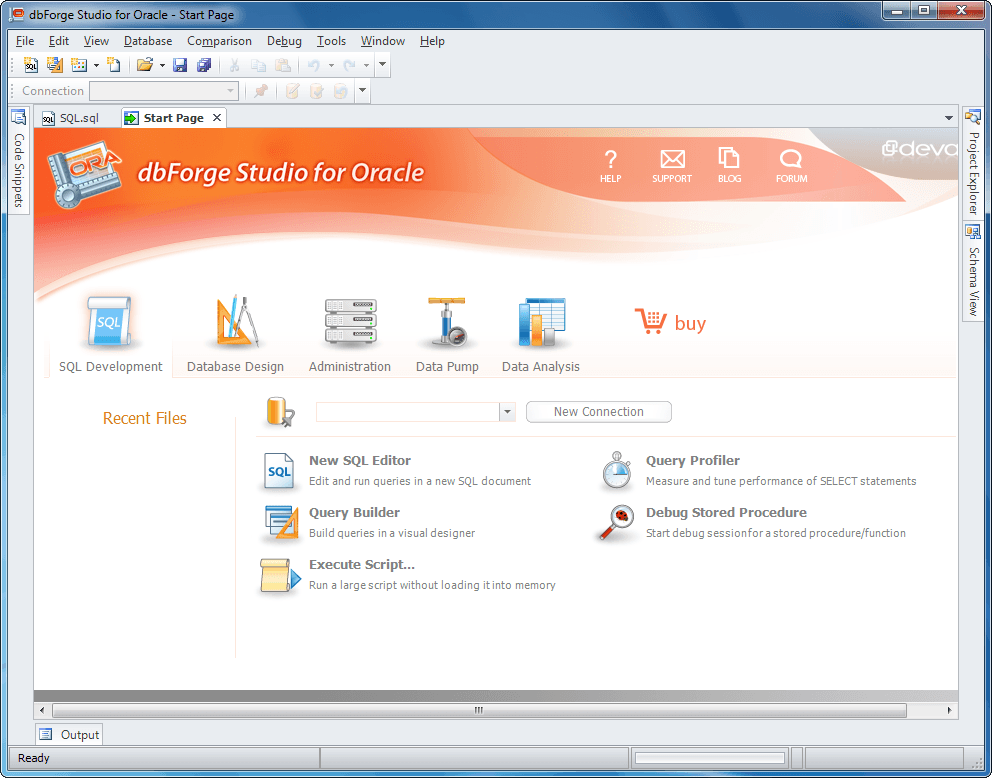The height and width of the screenshot is (778, 992).
Task: Open the Tools menu
Action: click(331, 40)
